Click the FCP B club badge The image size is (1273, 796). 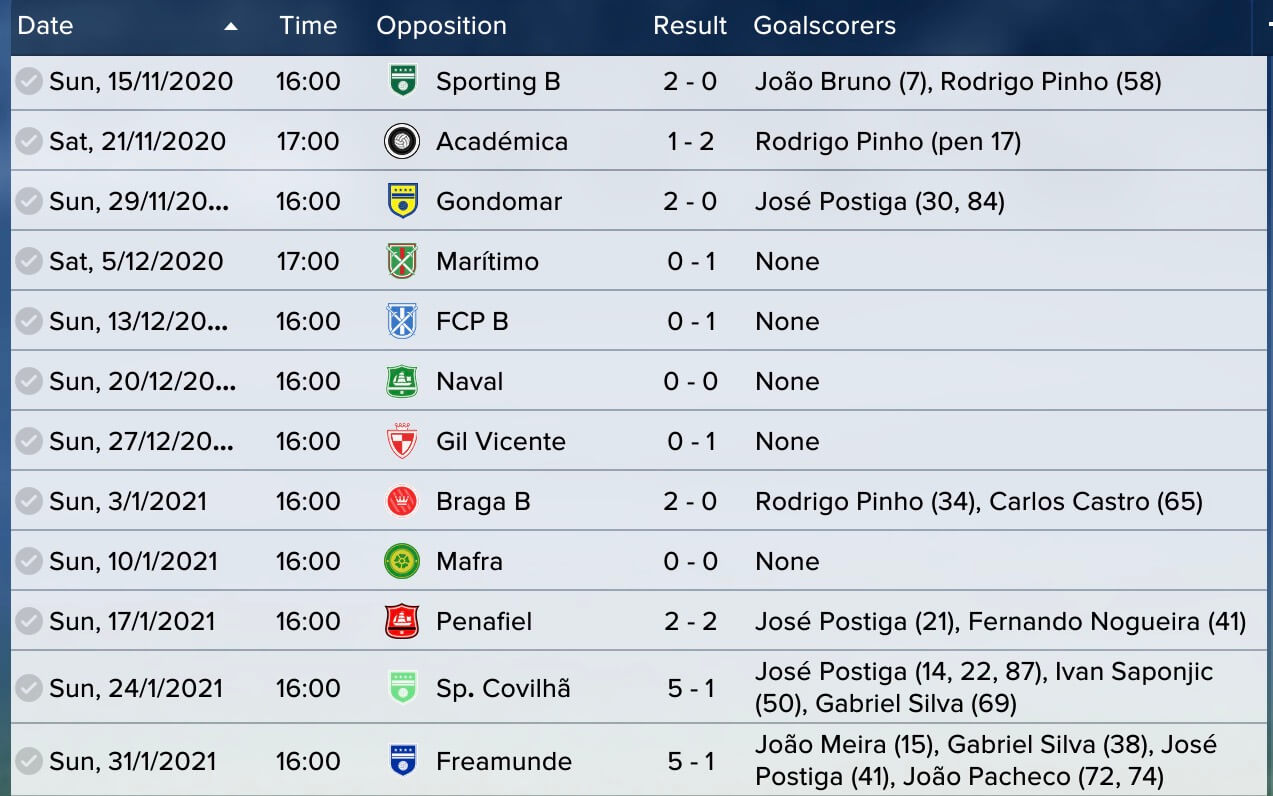(402, 321)
